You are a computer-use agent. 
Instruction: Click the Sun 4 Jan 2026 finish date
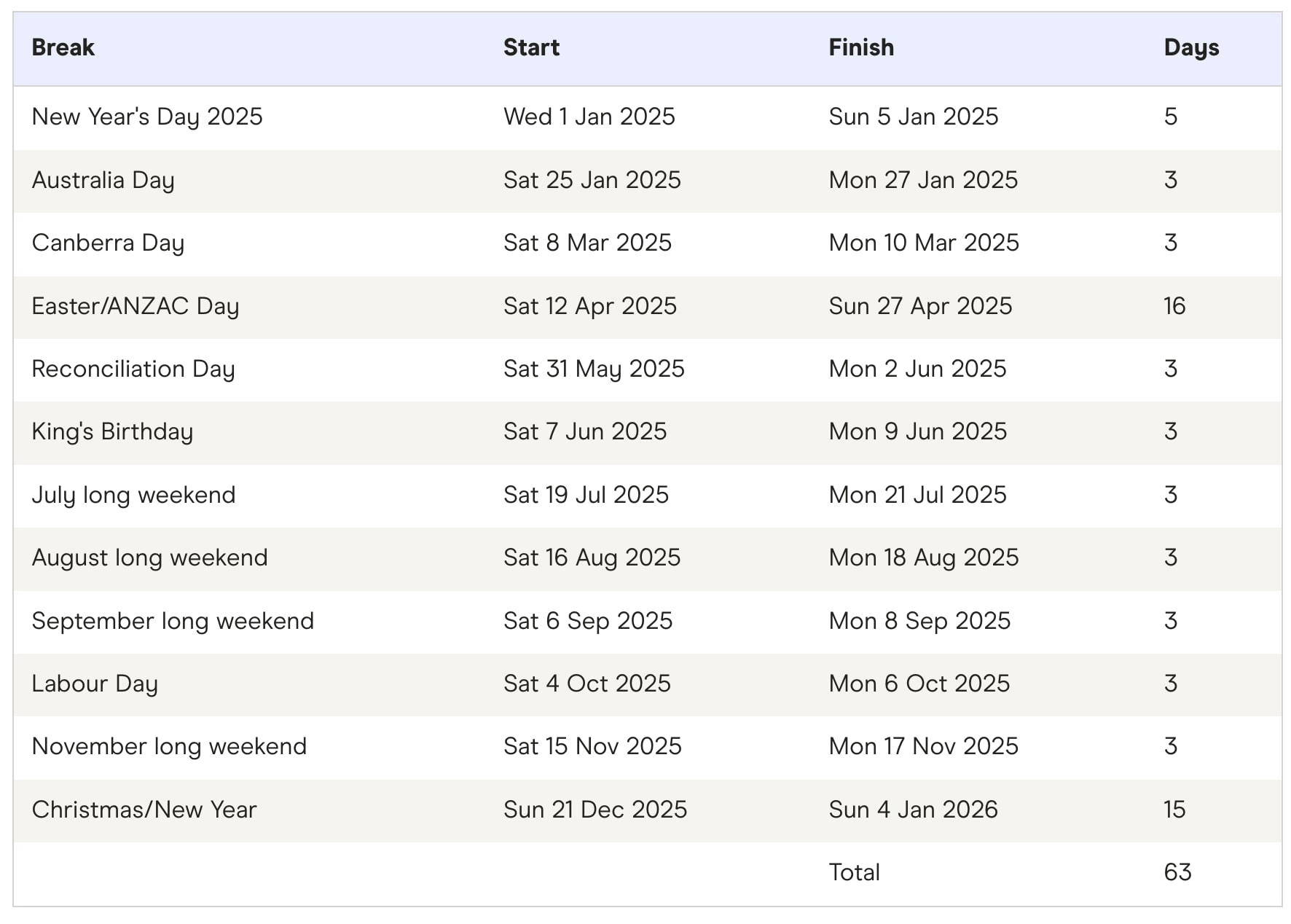[x=913, y=810]
